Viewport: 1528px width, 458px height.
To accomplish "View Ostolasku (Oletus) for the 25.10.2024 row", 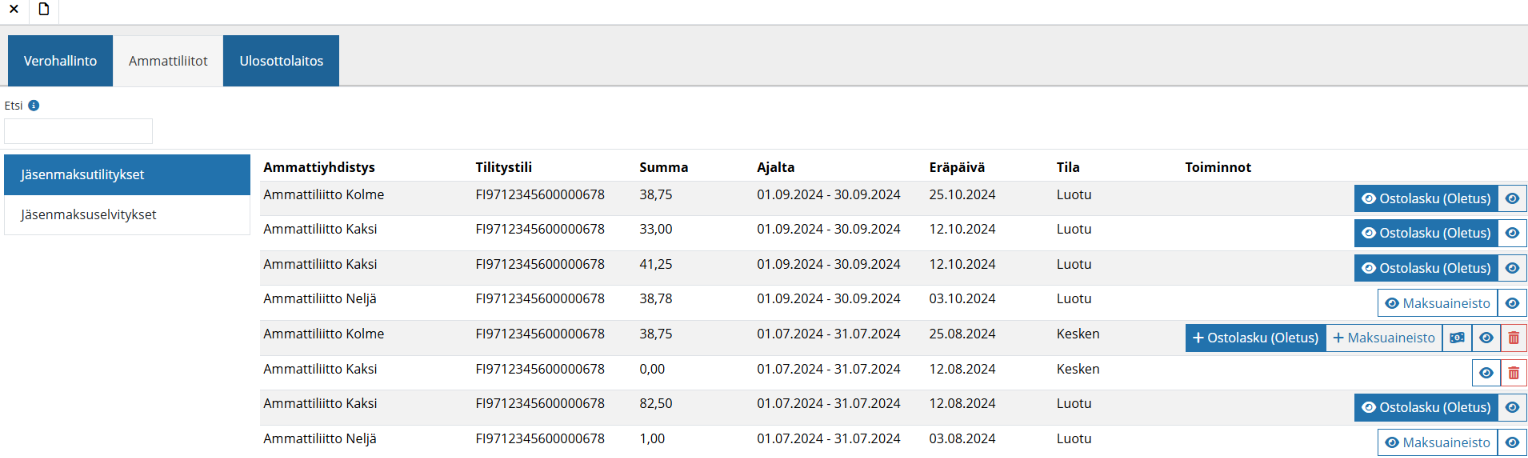I will 1426,198.
